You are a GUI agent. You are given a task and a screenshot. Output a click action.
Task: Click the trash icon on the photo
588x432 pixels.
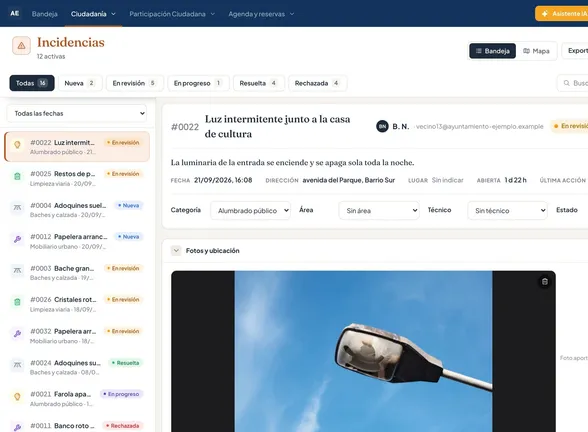544,281
